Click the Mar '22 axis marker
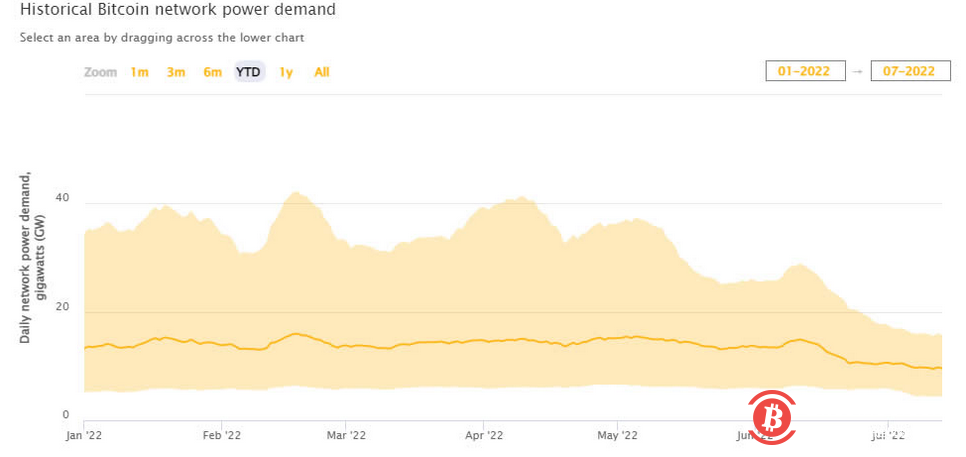The width and height of the screenshot is (966, 457). pyautogui.click(x=344, y=436)
